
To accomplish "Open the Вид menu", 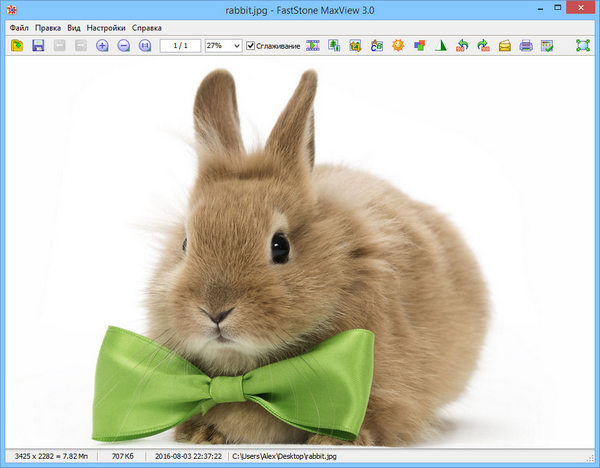I will tap(74, 28).
